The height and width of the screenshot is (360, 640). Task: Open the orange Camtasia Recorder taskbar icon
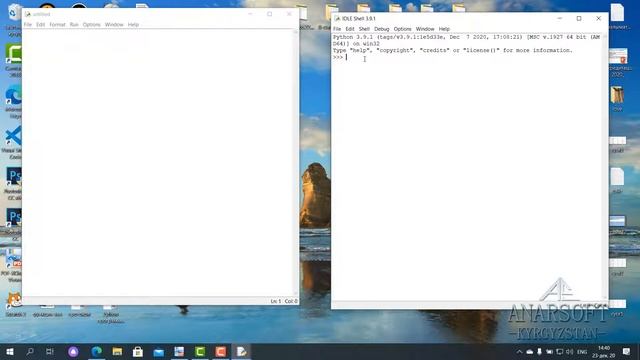pos(221,351)
